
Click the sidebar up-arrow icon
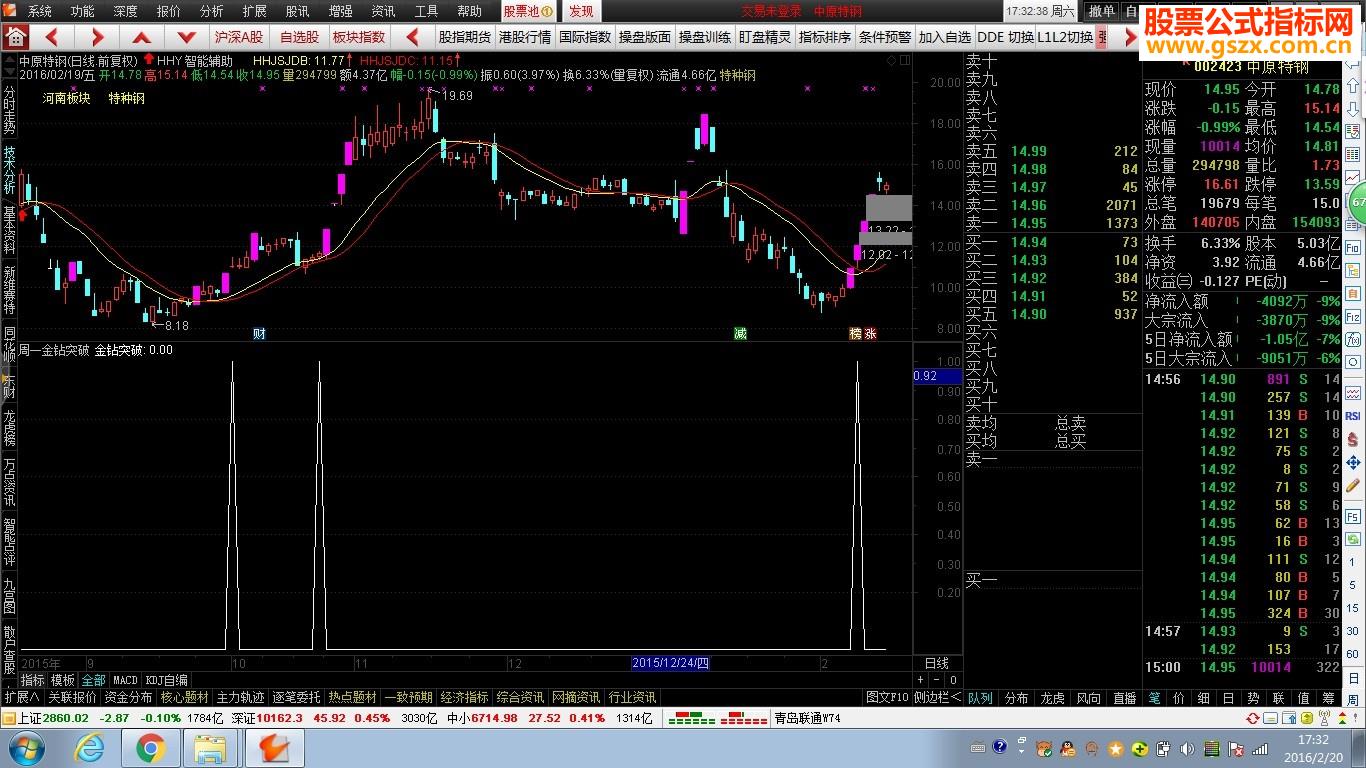(1353, 85)
